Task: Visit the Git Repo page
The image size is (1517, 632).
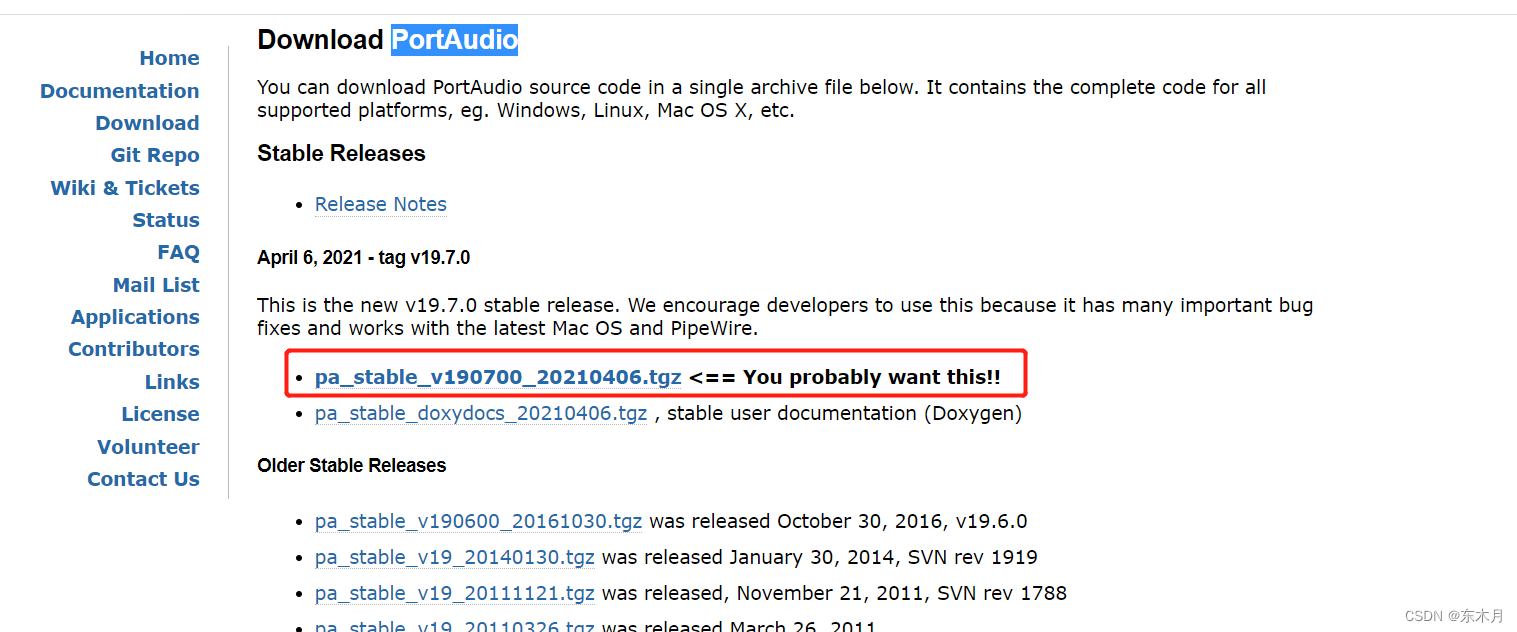Action: (x=154, y=155)
